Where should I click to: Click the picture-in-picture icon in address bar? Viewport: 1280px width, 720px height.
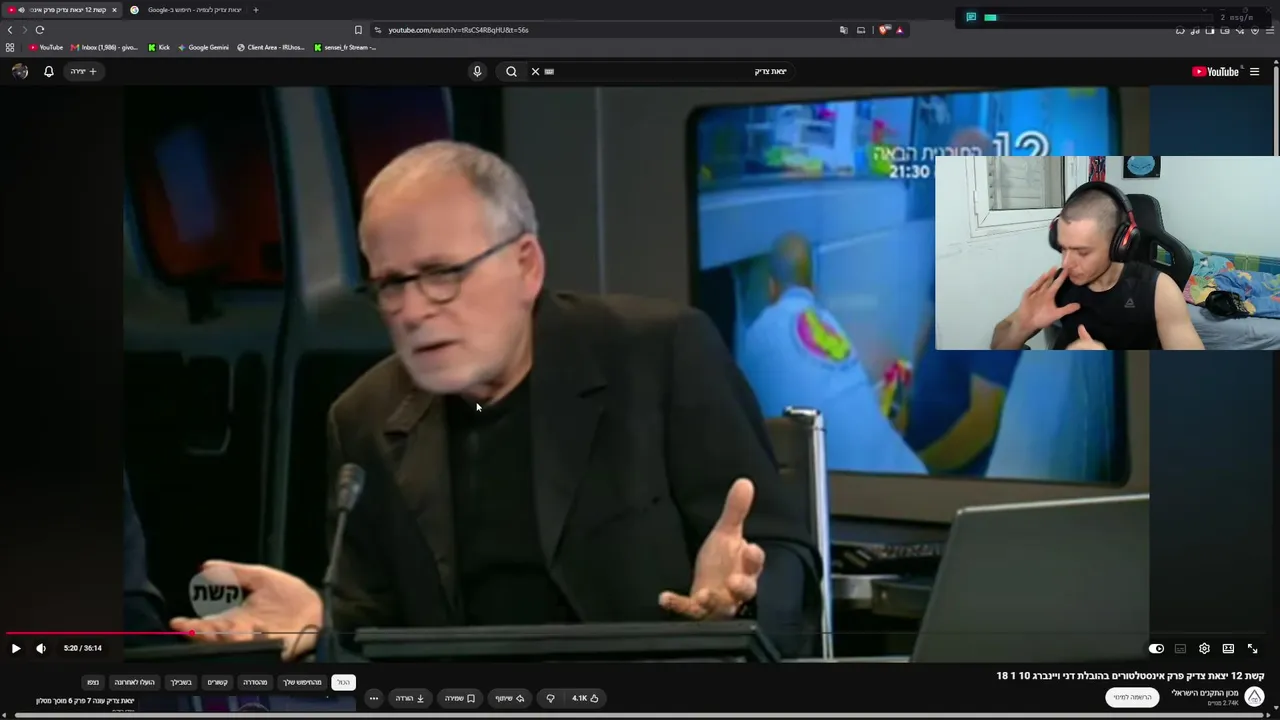[x=861, y=30]
